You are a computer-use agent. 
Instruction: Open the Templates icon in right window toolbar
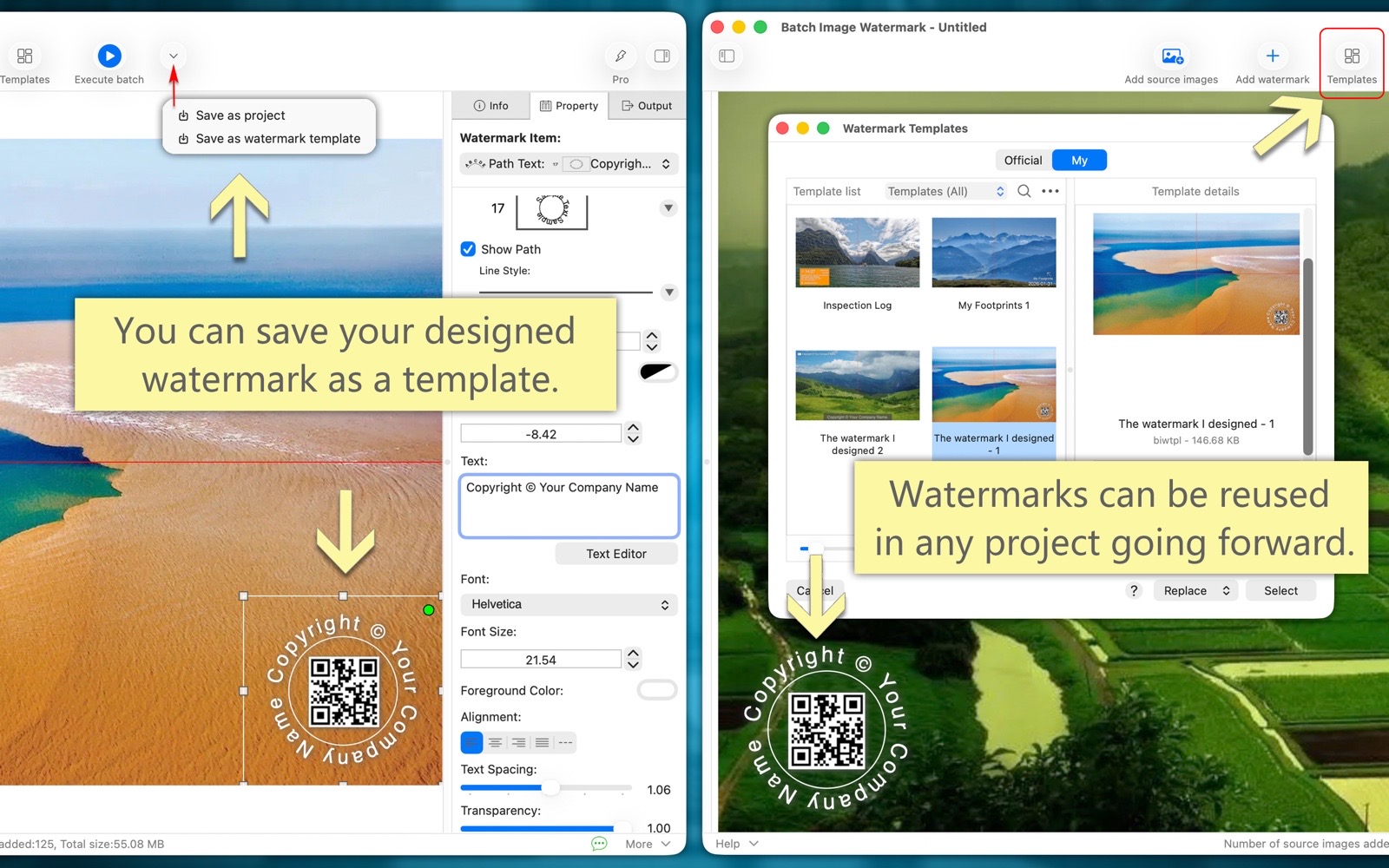pyautogui.click(x=1351, y=56)
